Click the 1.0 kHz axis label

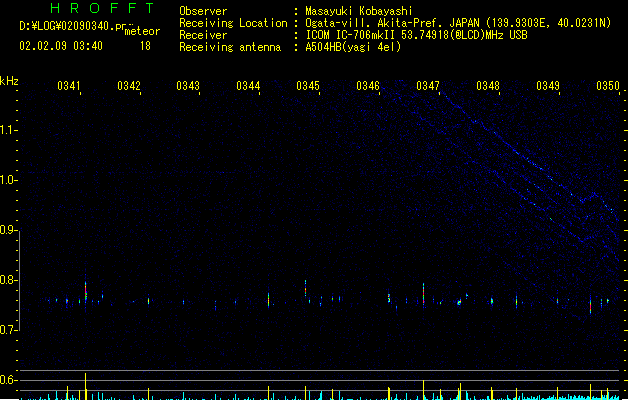point(8,180)
